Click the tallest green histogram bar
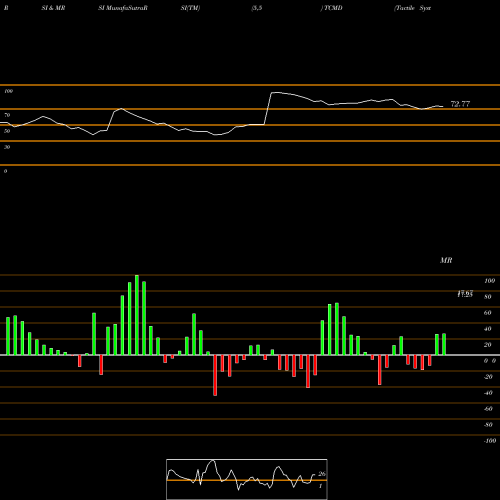 pyautogui.click(x=137, y=315)
